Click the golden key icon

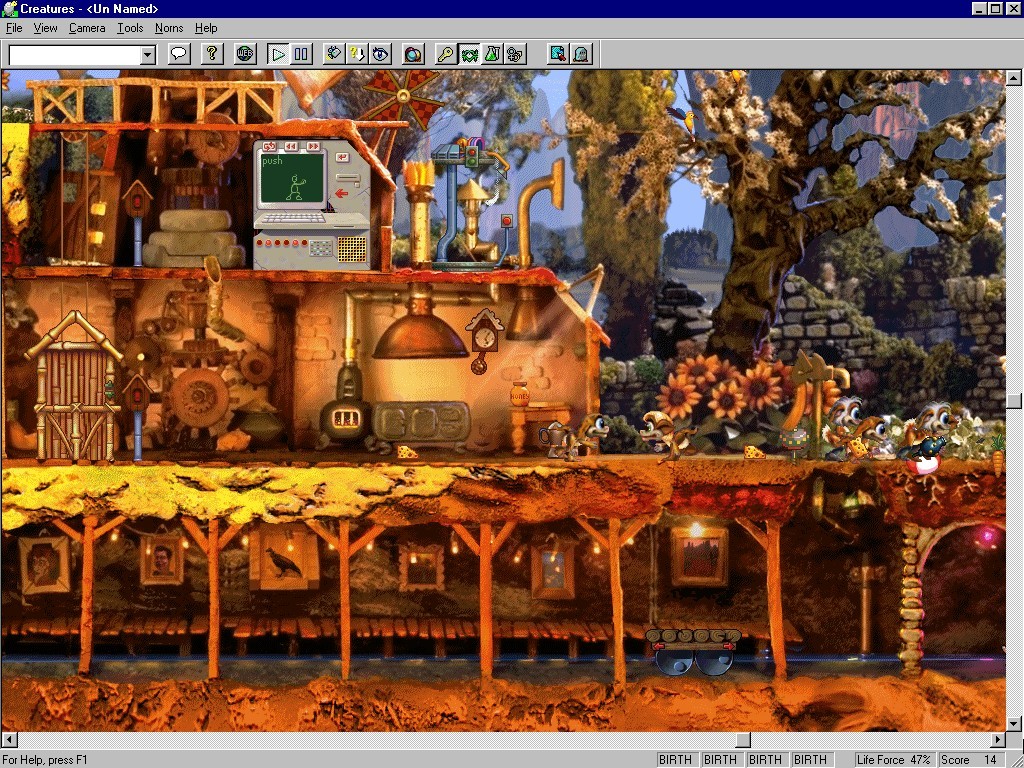446,54
